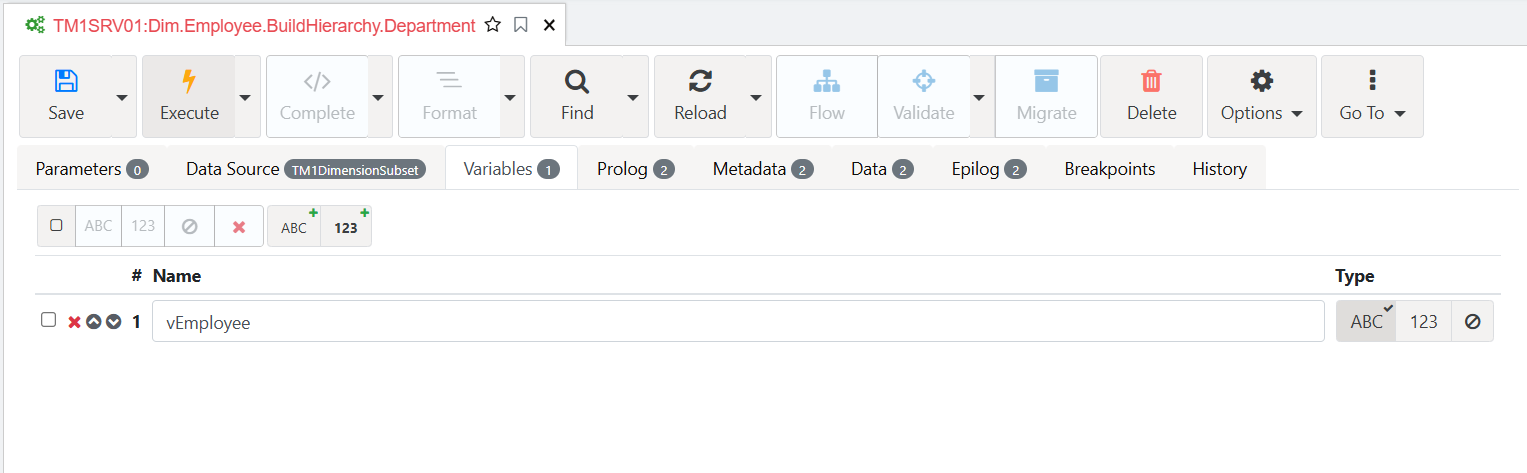
Task: Click the Migrate button
Action: point(1046,96)
